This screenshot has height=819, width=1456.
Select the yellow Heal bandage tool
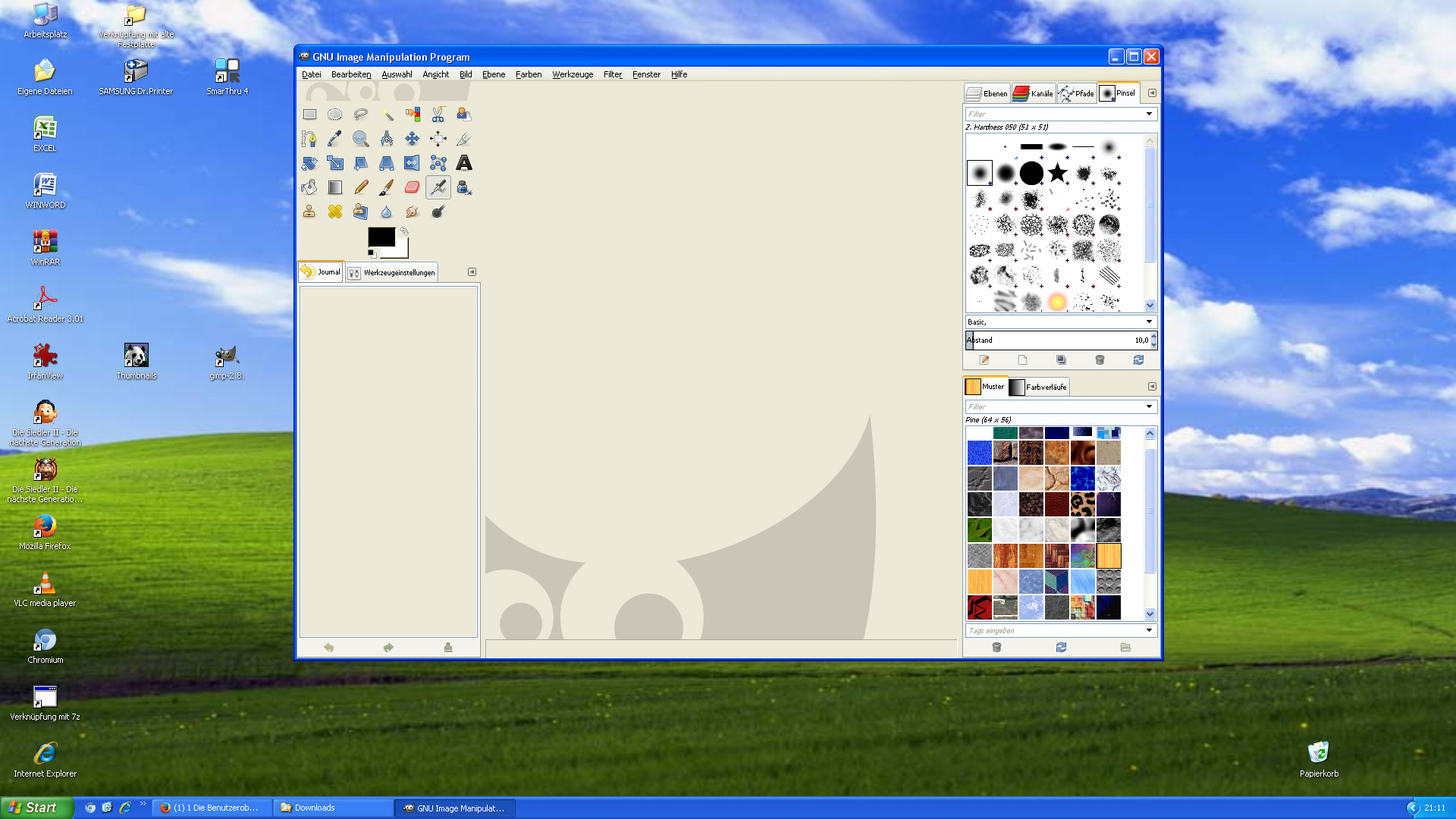[x=334, y=212]
